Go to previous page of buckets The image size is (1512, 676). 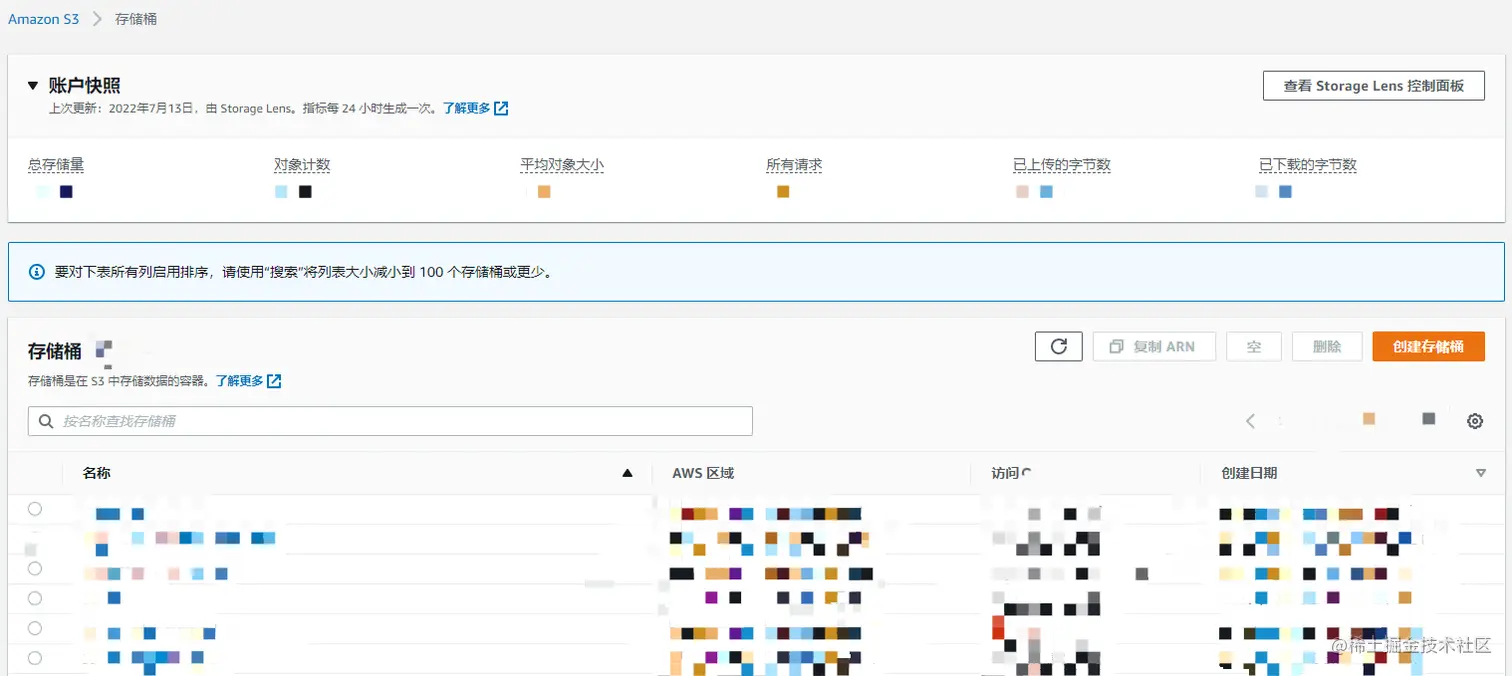click(1250, 421)
